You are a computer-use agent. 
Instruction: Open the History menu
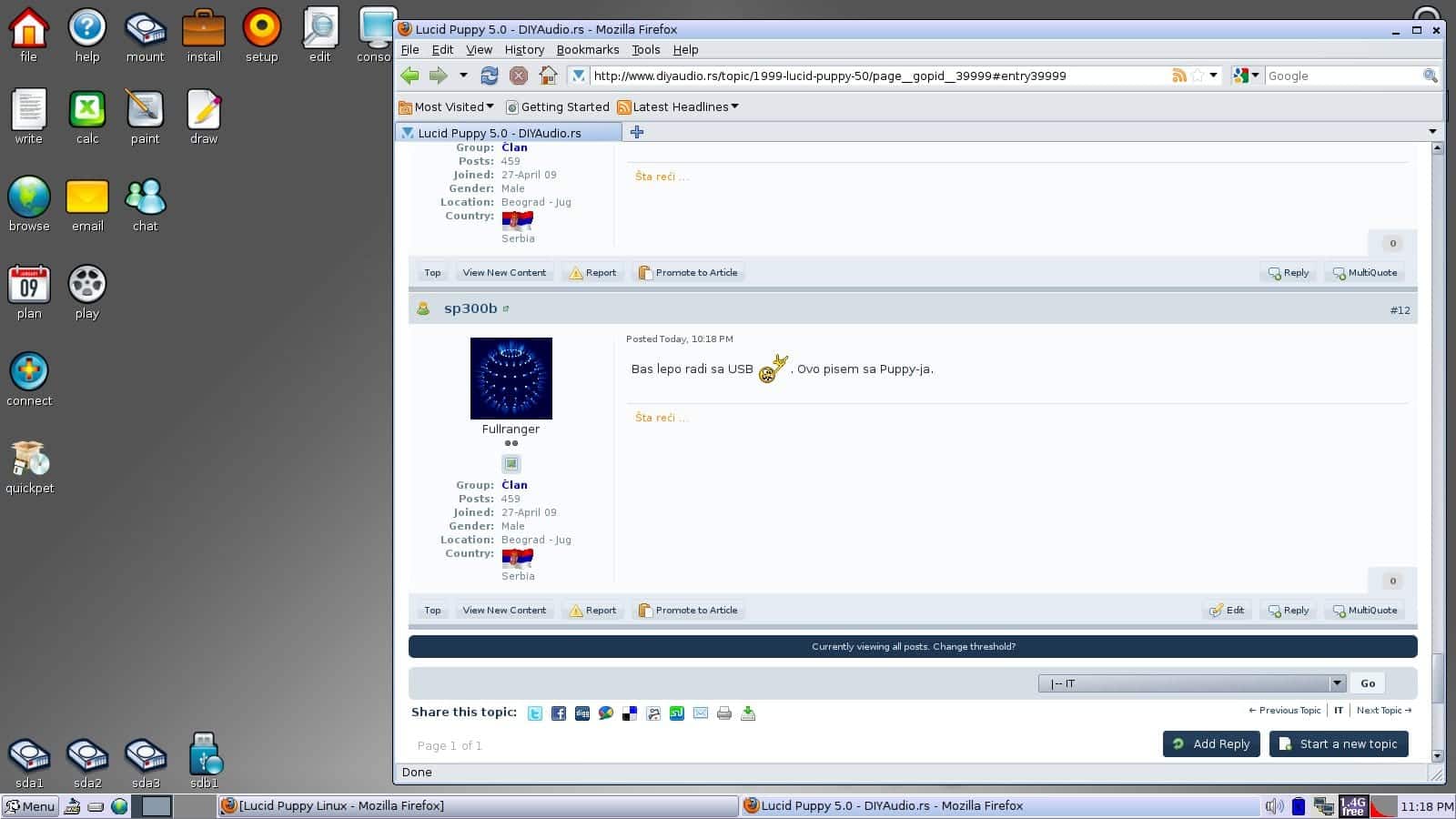coord(524,50)
